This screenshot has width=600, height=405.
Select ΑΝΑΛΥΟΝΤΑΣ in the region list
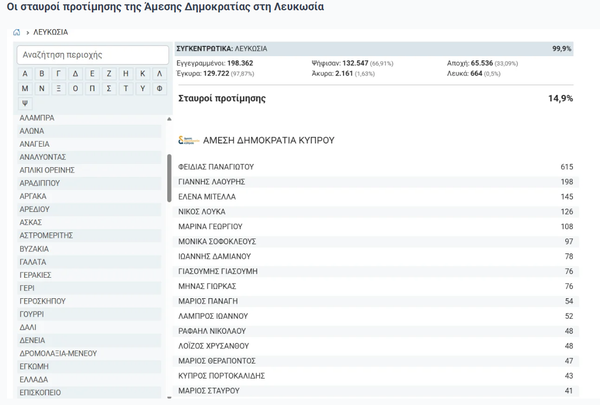[90, 157]
